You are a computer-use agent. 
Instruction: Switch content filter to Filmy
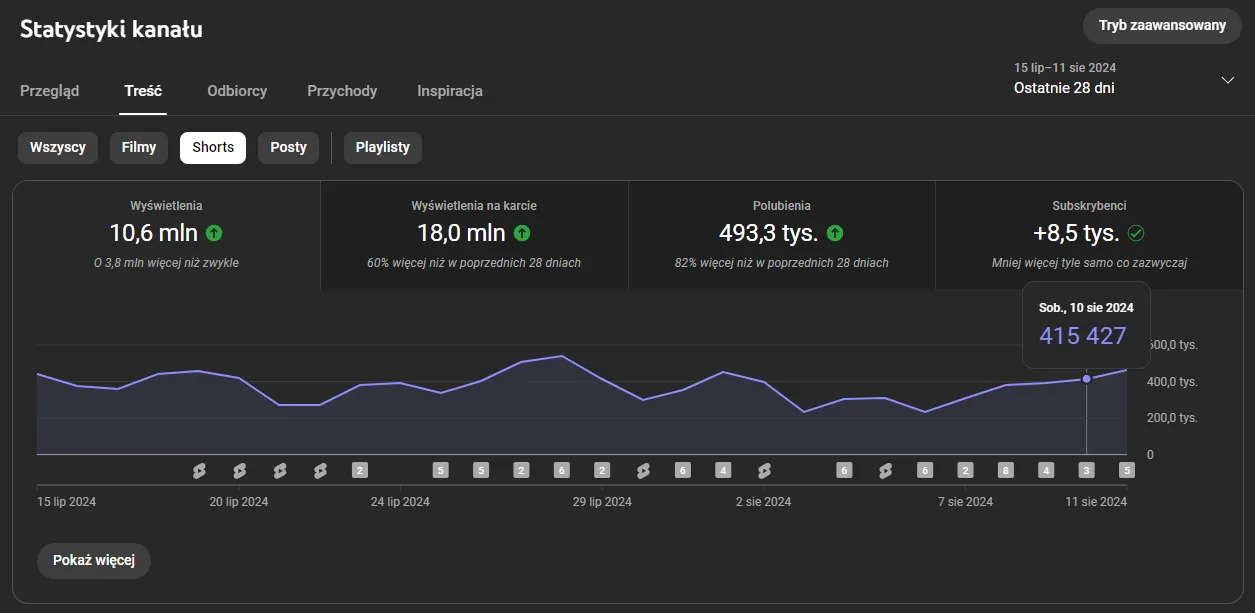click(x=139, y=147)
